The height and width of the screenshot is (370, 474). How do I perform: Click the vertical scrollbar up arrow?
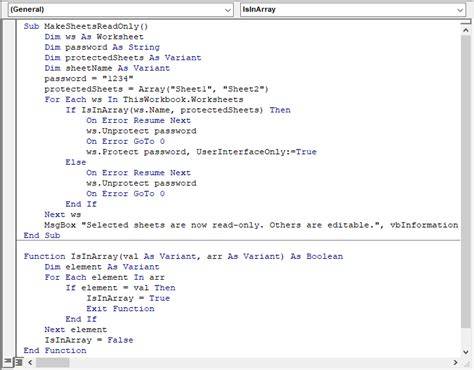(465, 30)
